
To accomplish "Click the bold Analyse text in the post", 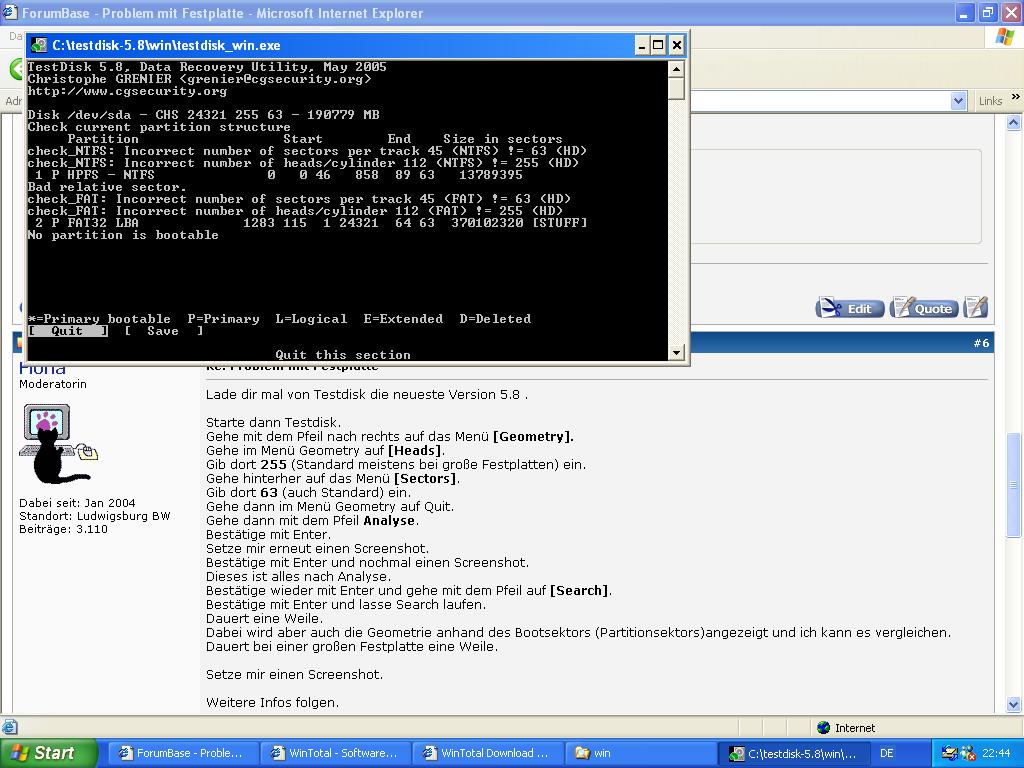I will tap(389, 520).
